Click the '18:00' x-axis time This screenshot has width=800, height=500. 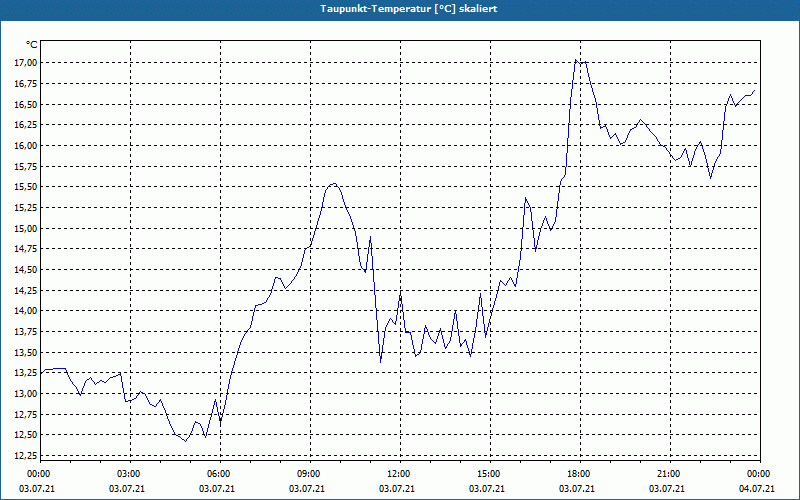tap(577, 474)
